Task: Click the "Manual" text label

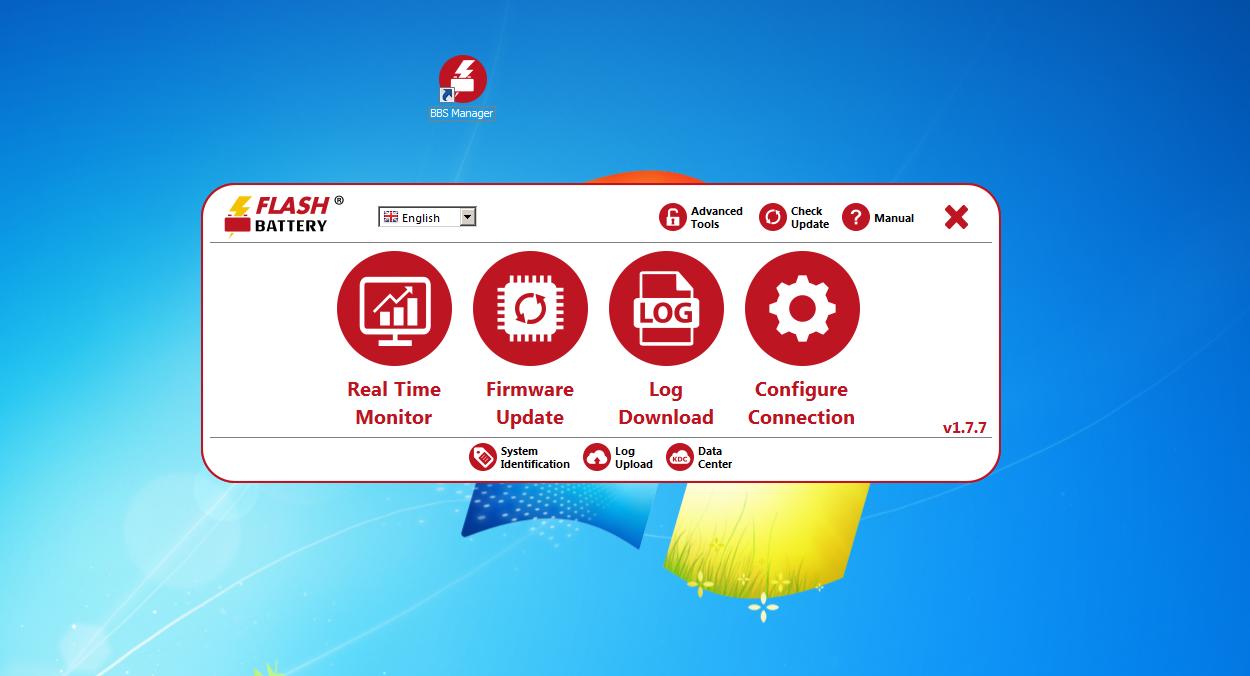Action: [894, 218]
